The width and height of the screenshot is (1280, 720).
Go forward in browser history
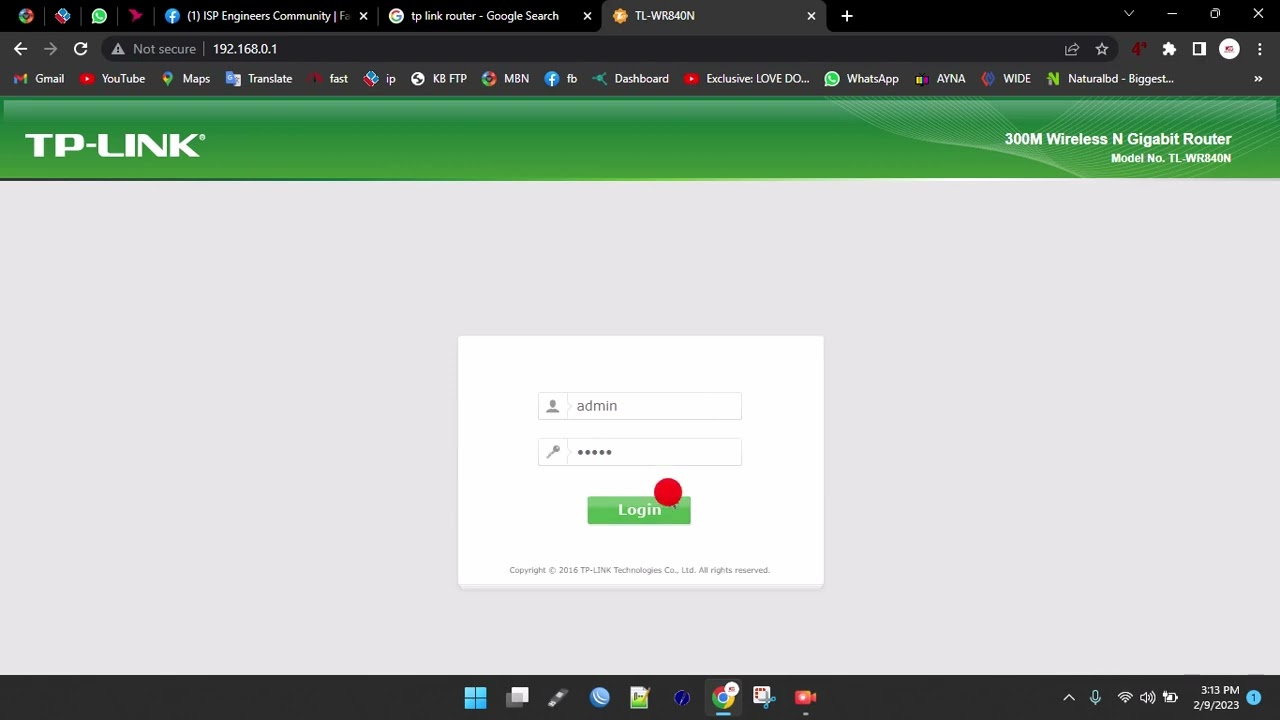click(x=50, y=49)
